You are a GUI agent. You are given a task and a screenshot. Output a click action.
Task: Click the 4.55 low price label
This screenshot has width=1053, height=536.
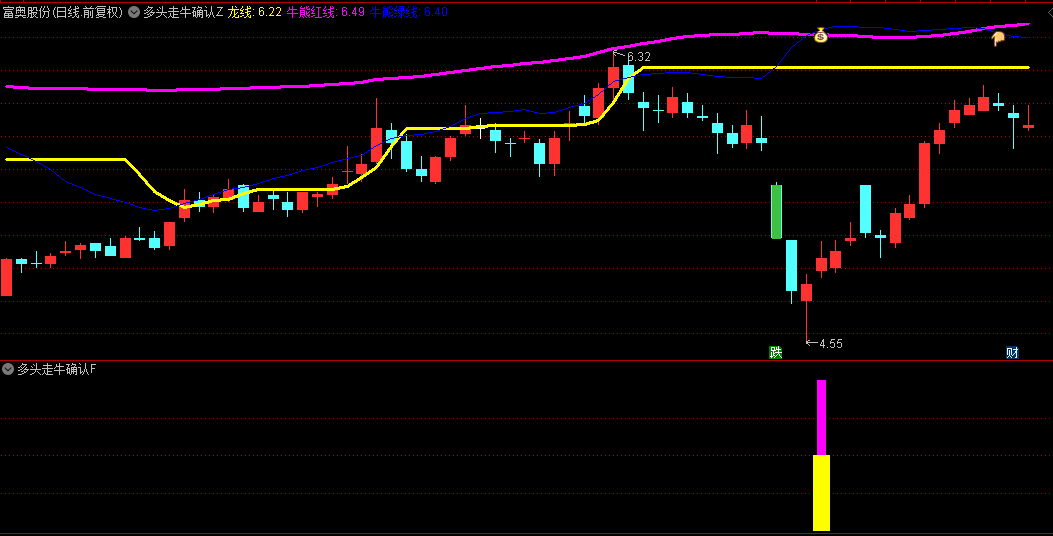831,344
